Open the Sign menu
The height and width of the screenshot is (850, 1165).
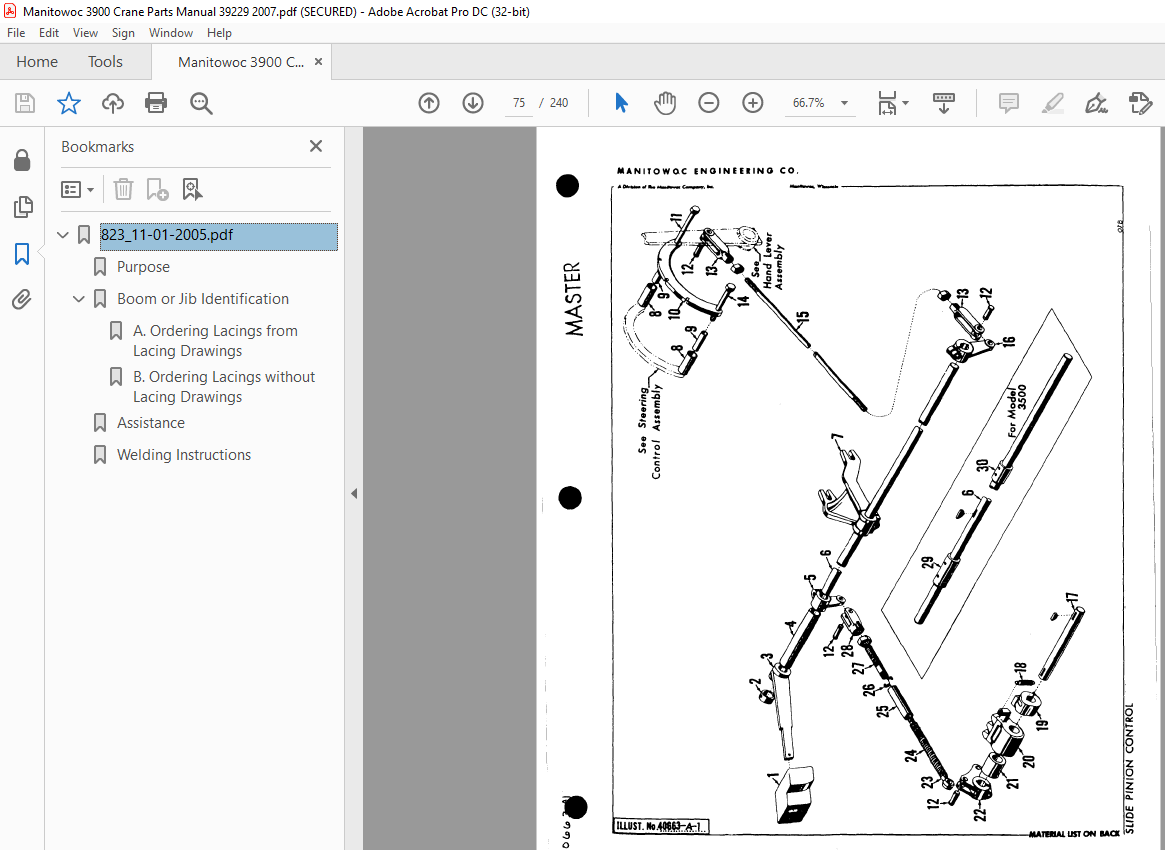coord(123,33)
